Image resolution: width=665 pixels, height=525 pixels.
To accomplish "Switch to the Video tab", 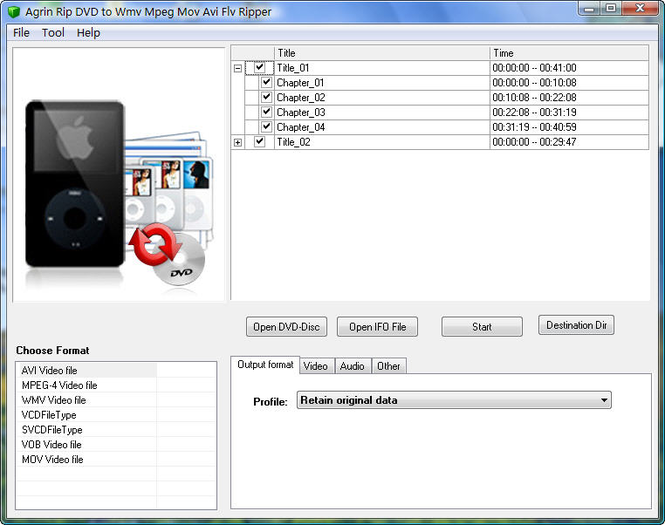I will pyautogui.click(x=316, y=366).
